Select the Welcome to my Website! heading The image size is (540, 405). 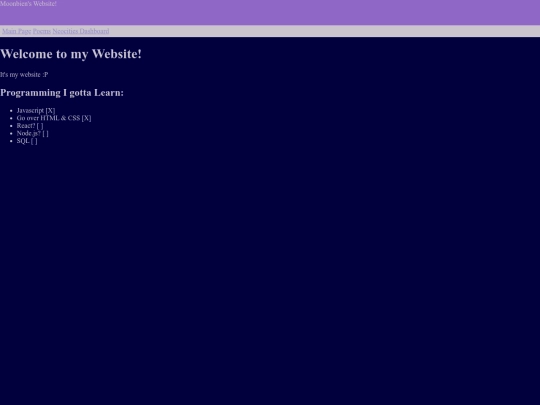click(x=71, y=54)
